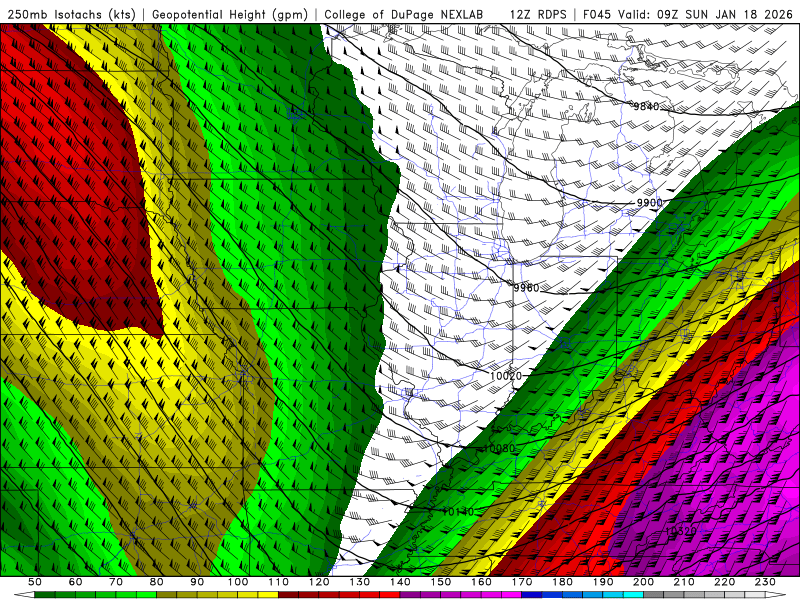The height and width of the screenshot is (600, 800).
Task: Click the 150 knot value on color scale
Action: pos(441,582)
